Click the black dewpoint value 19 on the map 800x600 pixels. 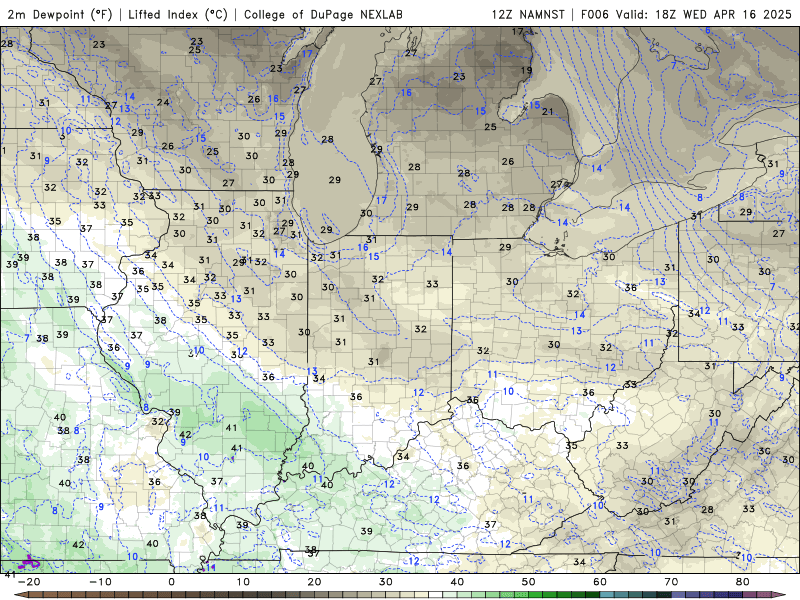click(x=527, y=70)
